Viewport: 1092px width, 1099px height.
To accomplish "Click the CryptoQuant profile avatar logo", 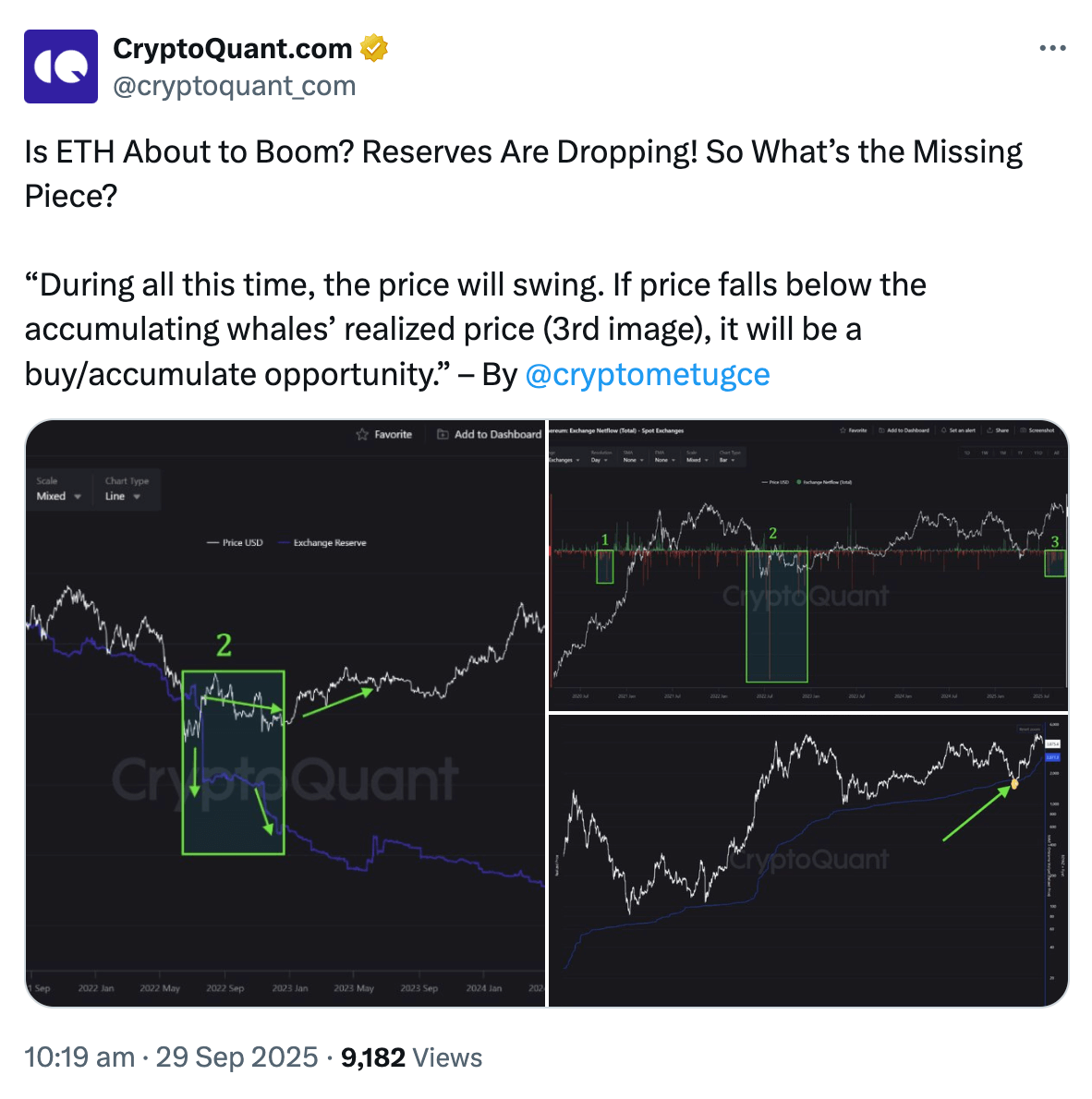I will point(61,66).
